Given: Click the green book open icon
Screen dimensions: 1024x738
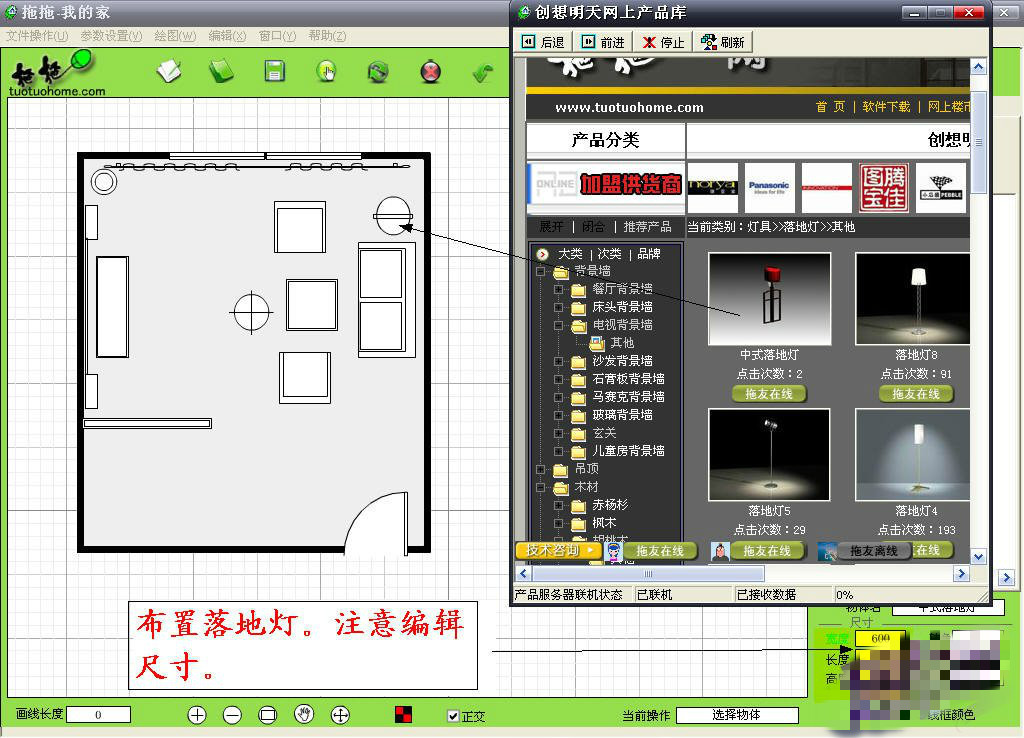Looking at the screenshot, I should click(221, 71).
